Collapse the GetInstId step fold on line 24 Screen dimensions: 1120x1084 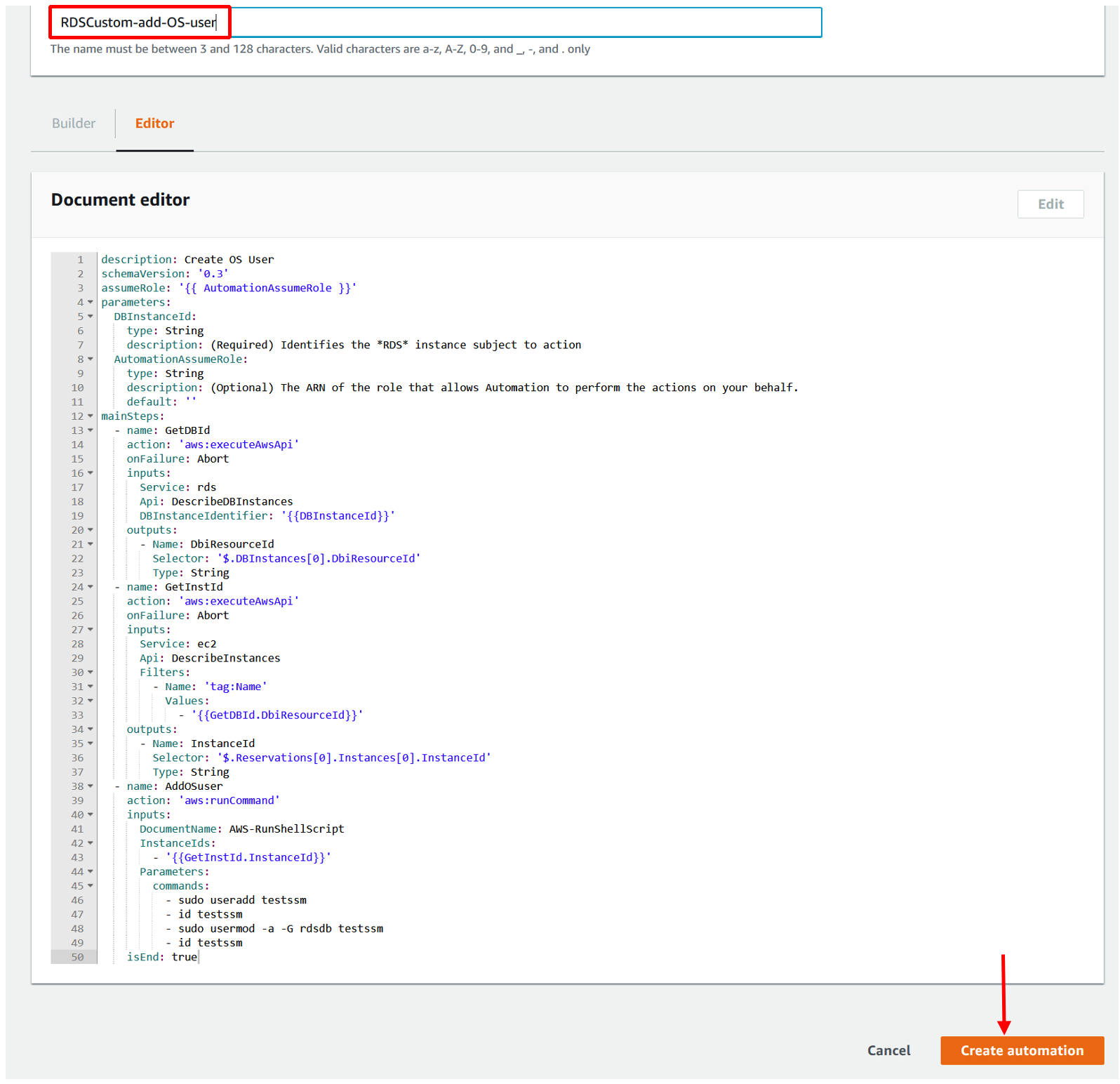pos(91,587)
